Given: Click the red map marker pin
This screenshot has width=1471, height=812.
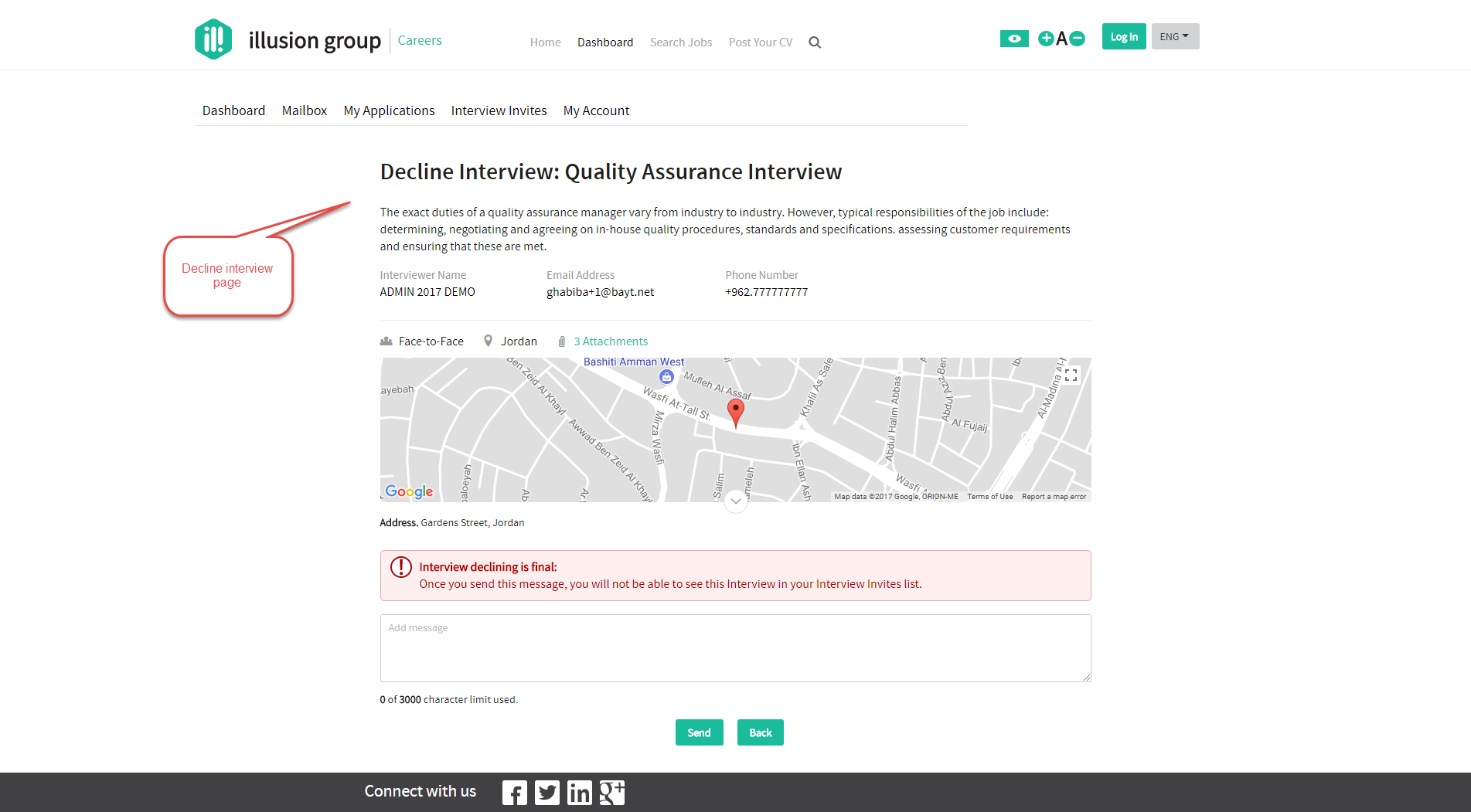Looking at the screenshot, I should (736, 413).
